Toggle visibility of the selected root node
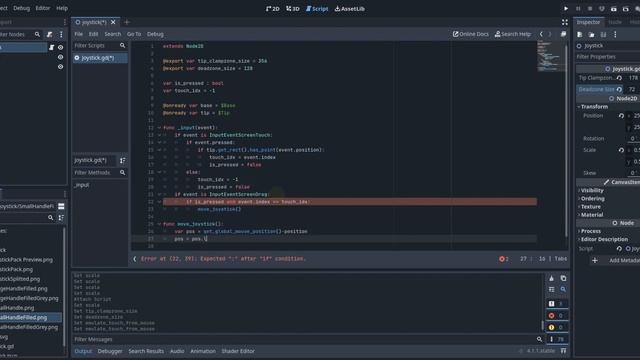Viewport: 640px width, 360px height. (60, 47)
